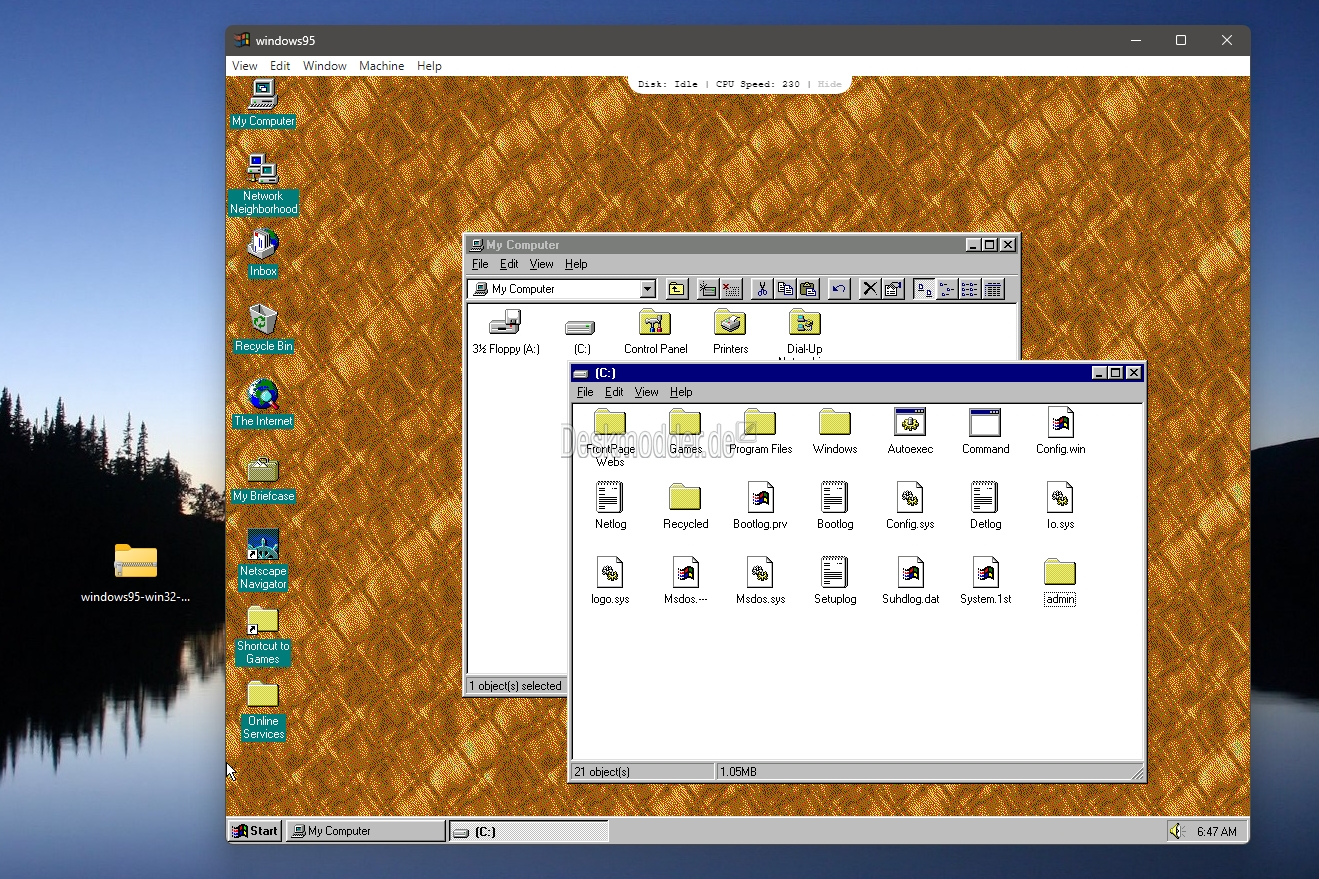Screen dimensions: 1319x879
Task: Select the logo.sys file
Action: coord(610,581)
